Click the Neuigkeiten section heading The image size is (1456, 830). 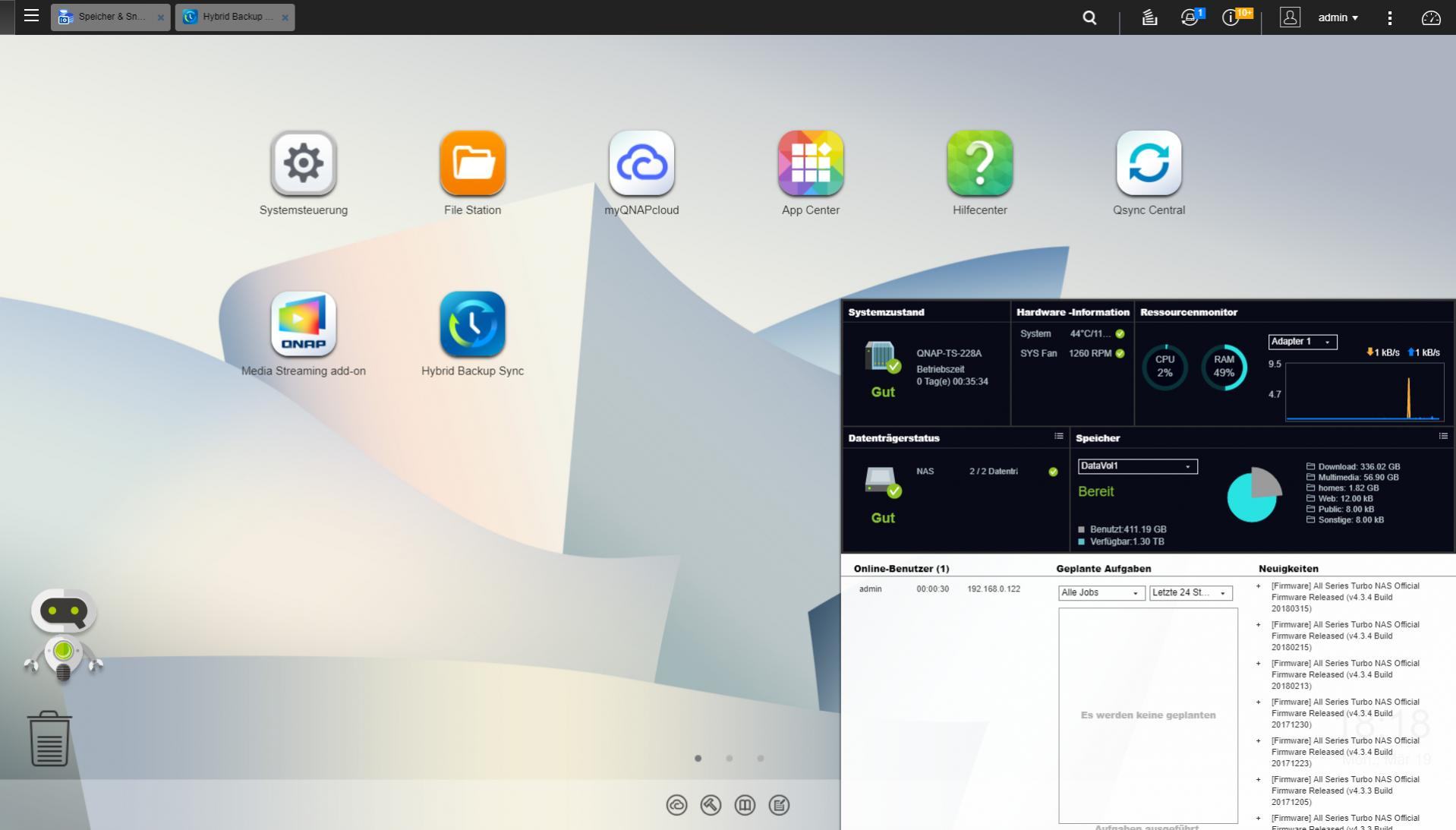(x=1288, y=569)
